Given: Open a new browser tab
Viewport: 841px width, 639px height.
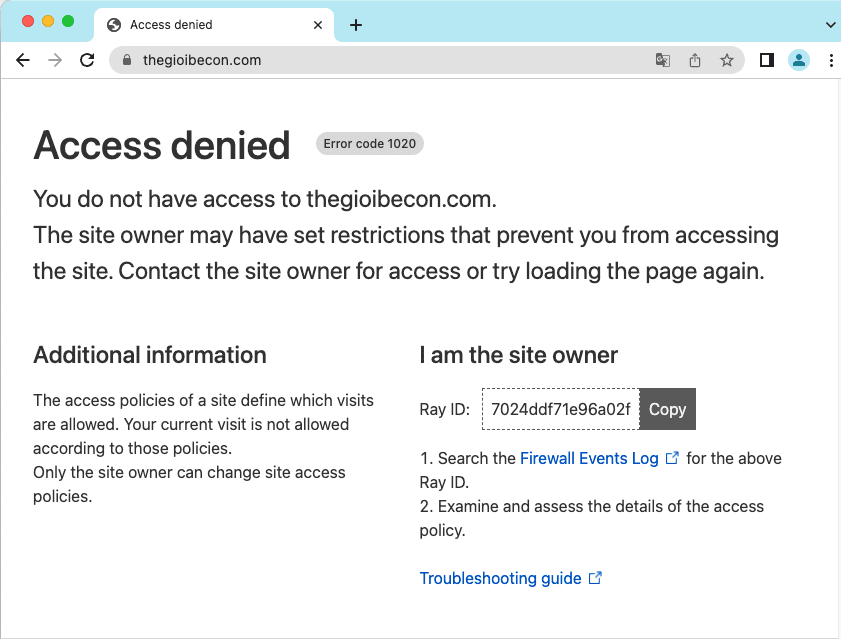Looking at the screenshot, I should pos(356,24).
